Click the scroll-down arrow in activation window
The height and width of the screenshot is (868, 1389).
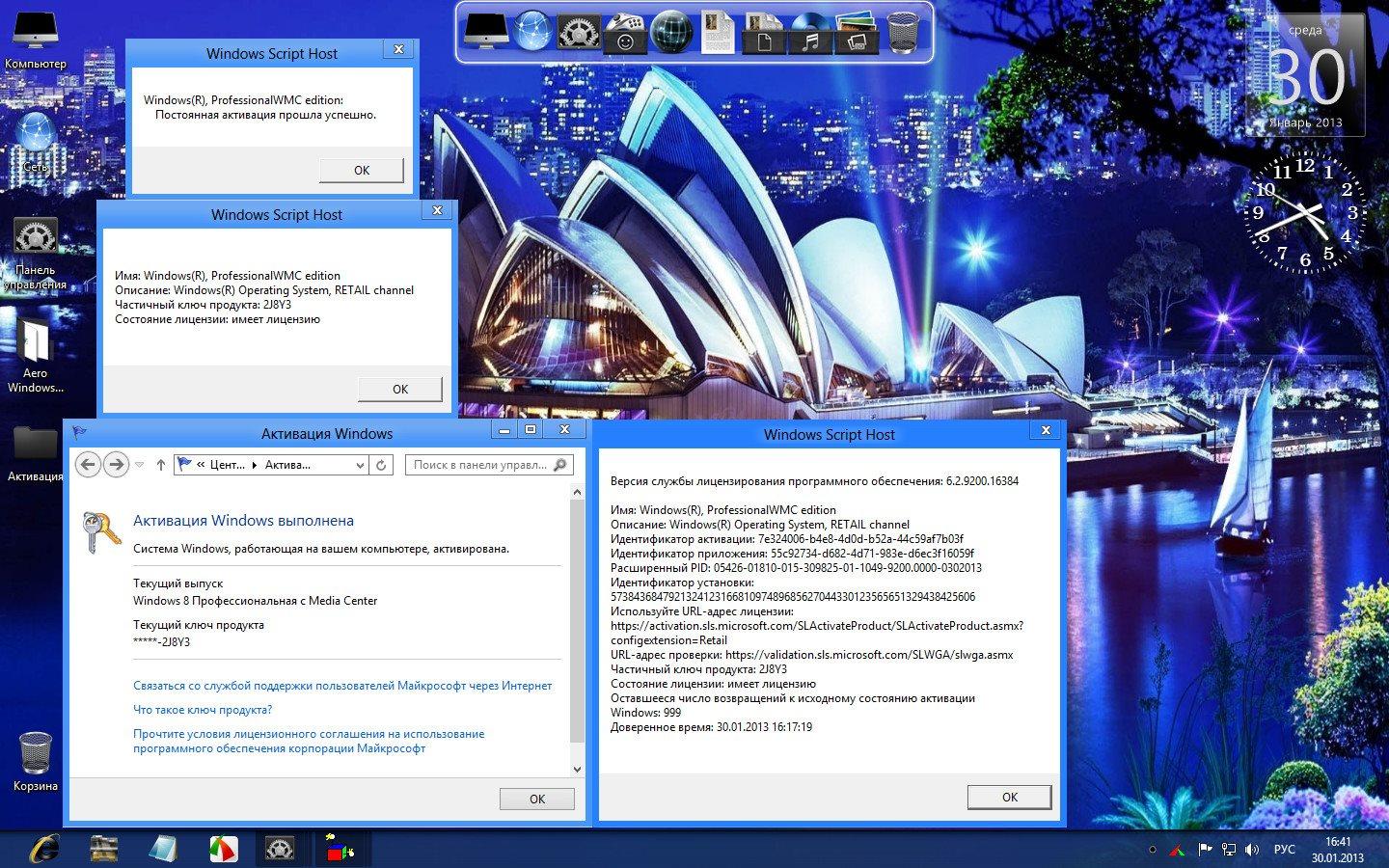(x=578, y=770)
